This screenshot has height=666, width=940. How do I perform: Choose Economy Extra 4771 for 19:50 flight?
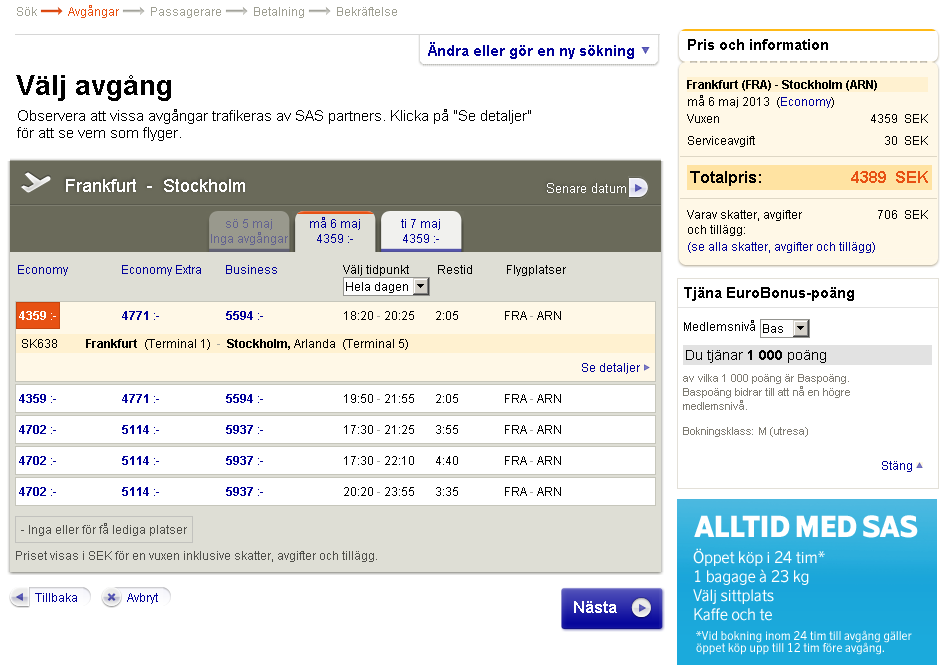pos(139,399)
